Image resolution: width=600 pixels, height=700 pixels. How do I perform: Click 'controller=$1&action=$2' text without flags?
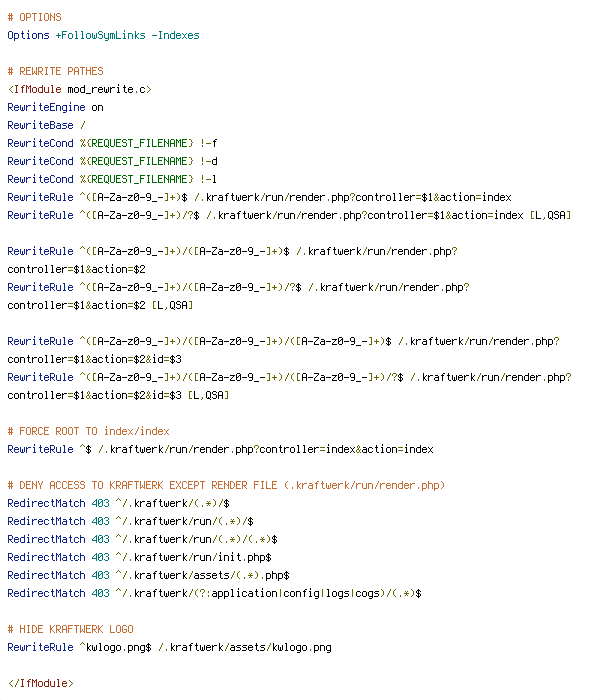click(76, 269)
